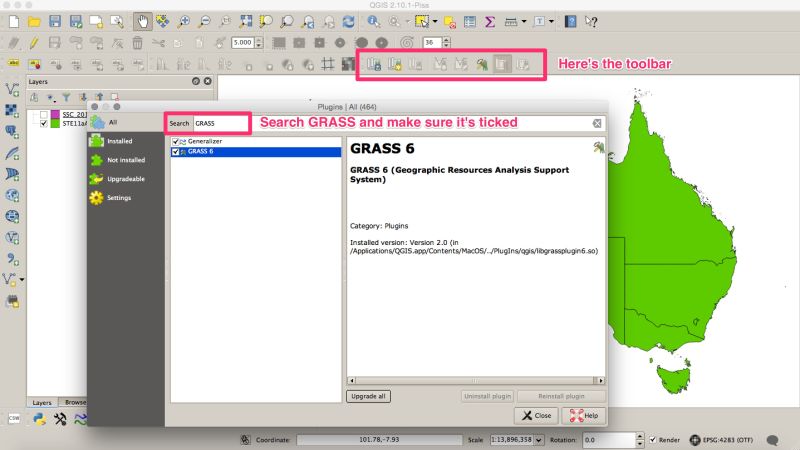Close the Layers panel with its X button

point(208,81)
